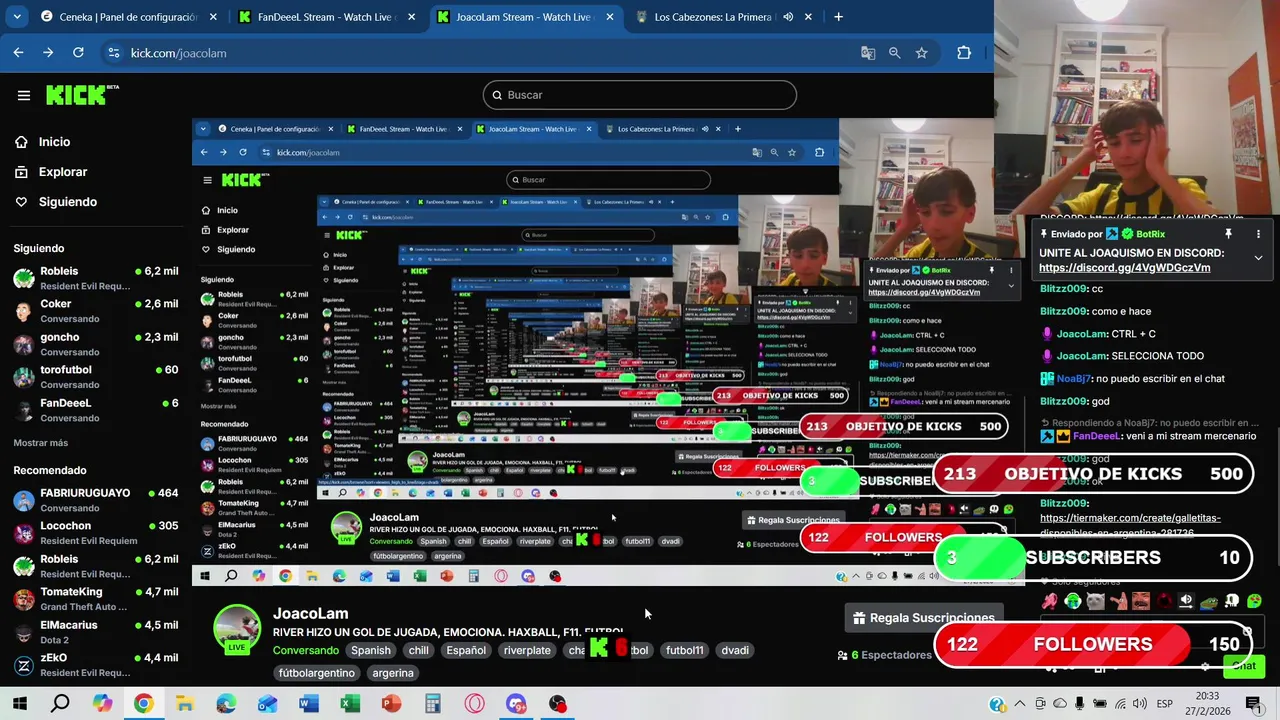The image size is (1280, 720).
Task: Switch to Discord in the taskbar
Action: [x=516, y=704]
